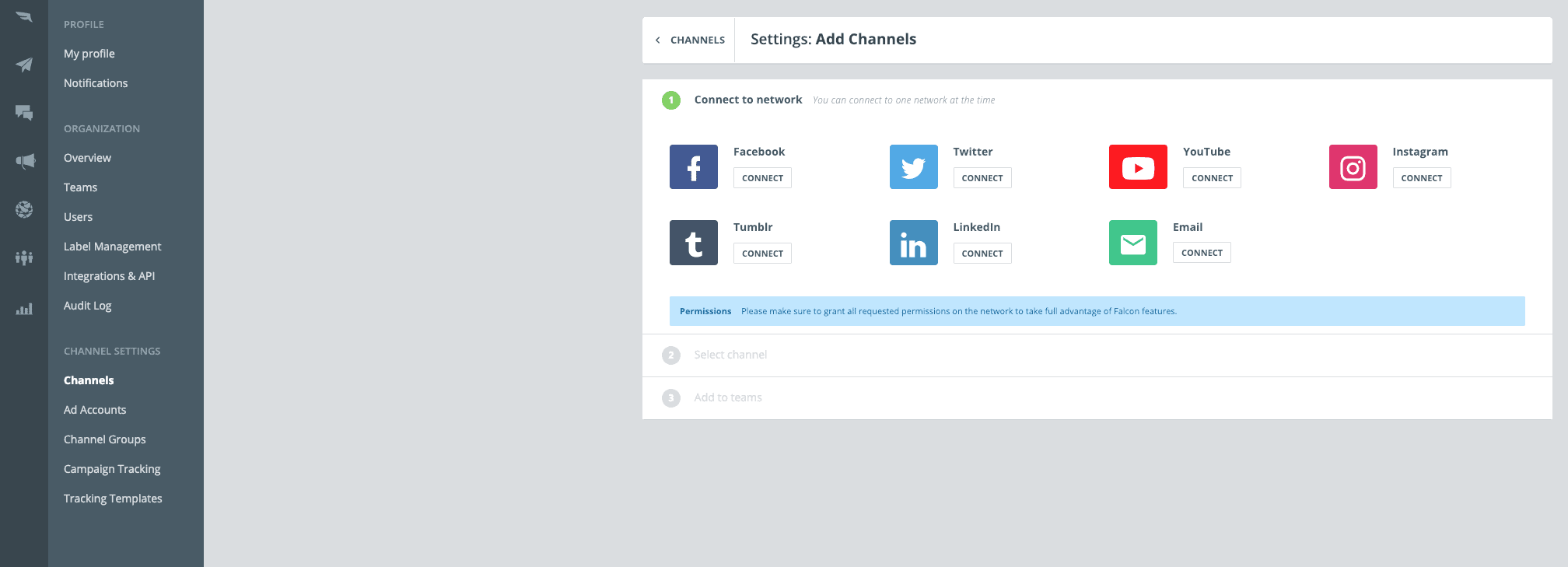Click the Email network name

pyautogui.click(x=1188, y=227)
